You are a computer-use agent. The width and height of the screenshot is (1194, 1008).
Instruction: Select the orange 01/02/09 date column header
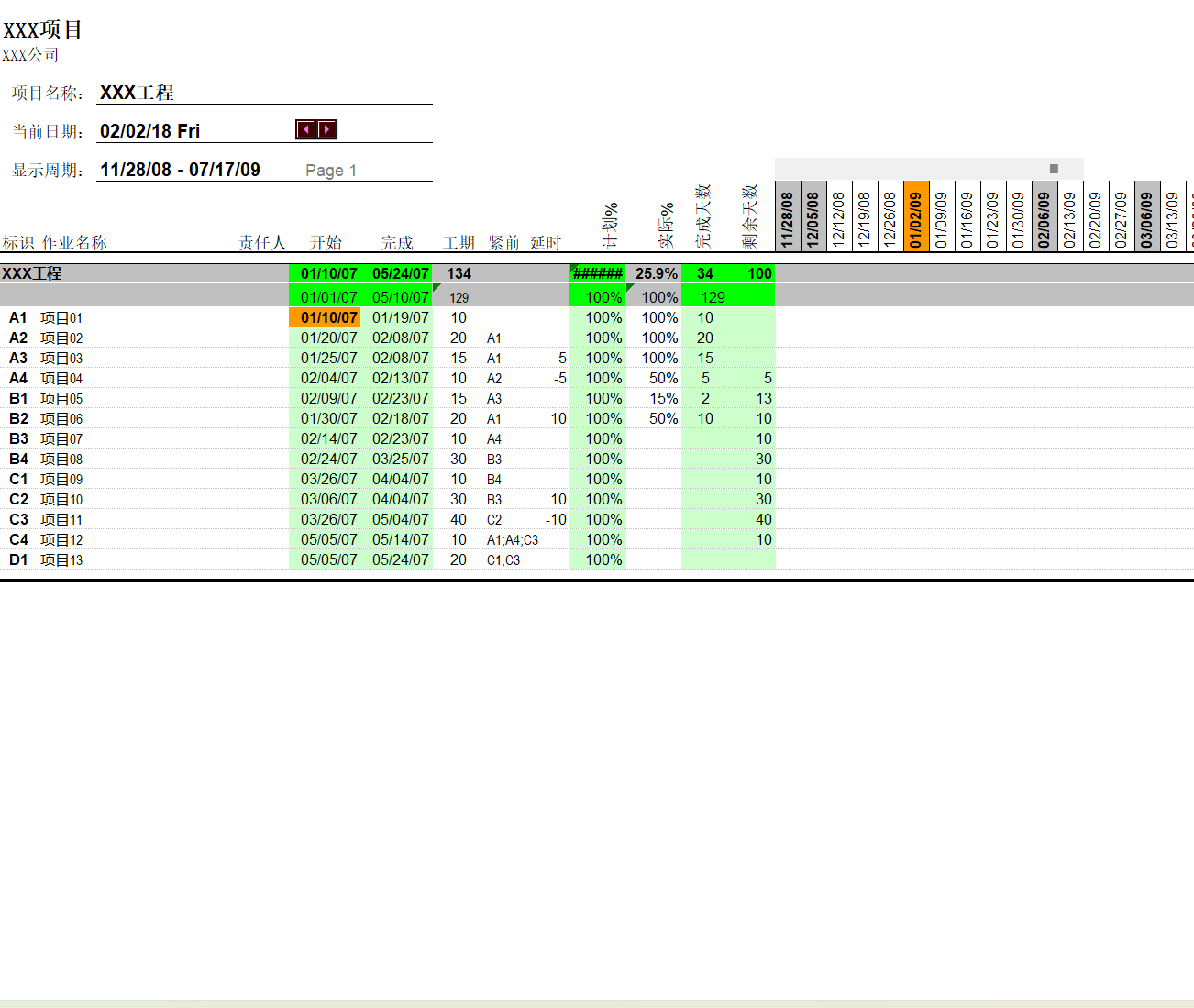916,216
